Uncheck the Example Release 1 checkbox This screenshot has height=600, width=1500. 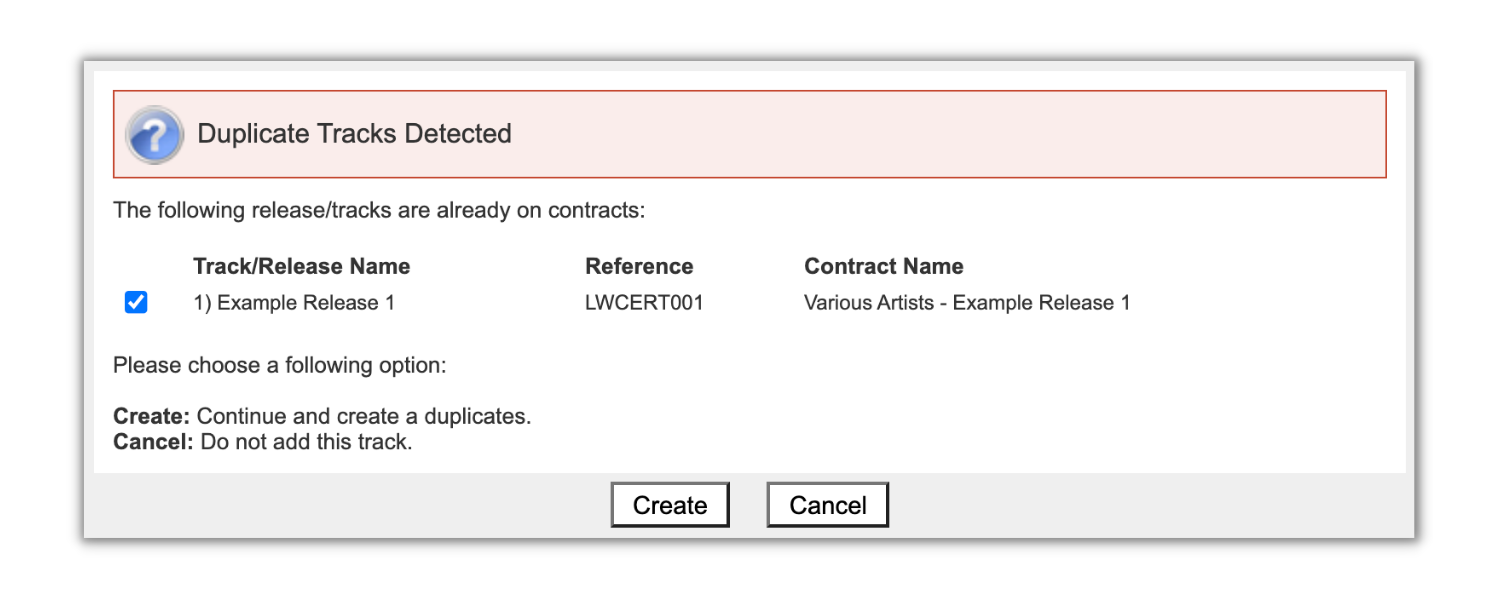pos(136,302)
